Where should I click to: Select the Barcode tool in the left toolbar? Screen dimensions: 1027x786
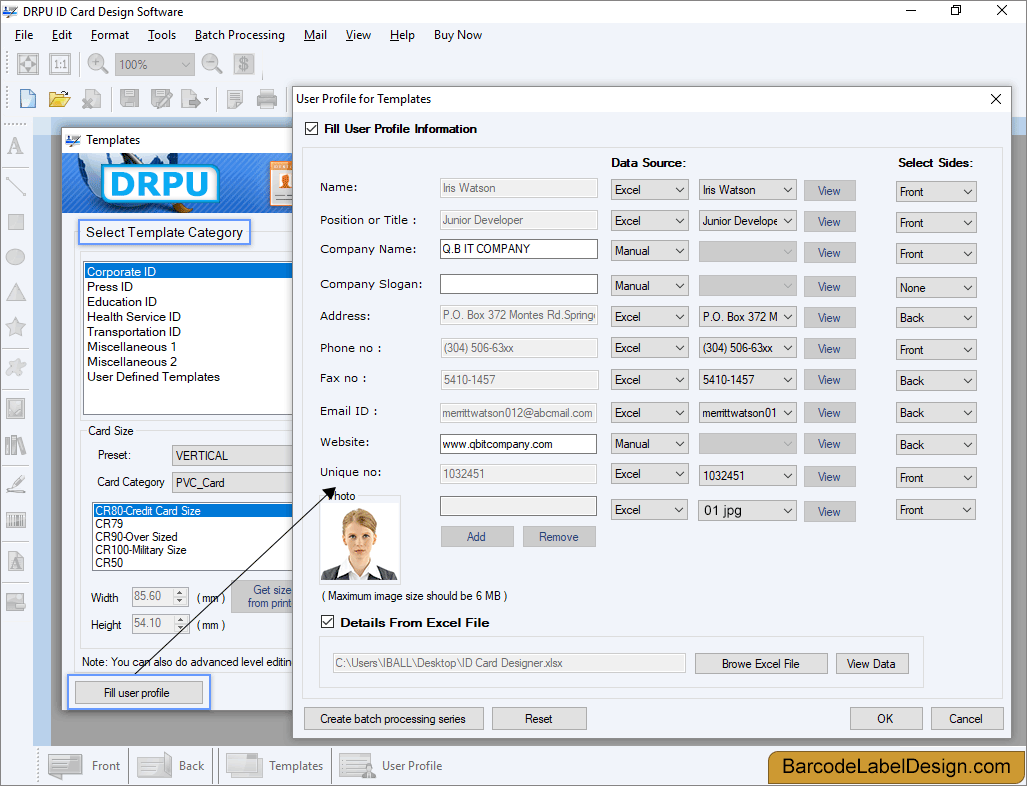coord(15,521)
